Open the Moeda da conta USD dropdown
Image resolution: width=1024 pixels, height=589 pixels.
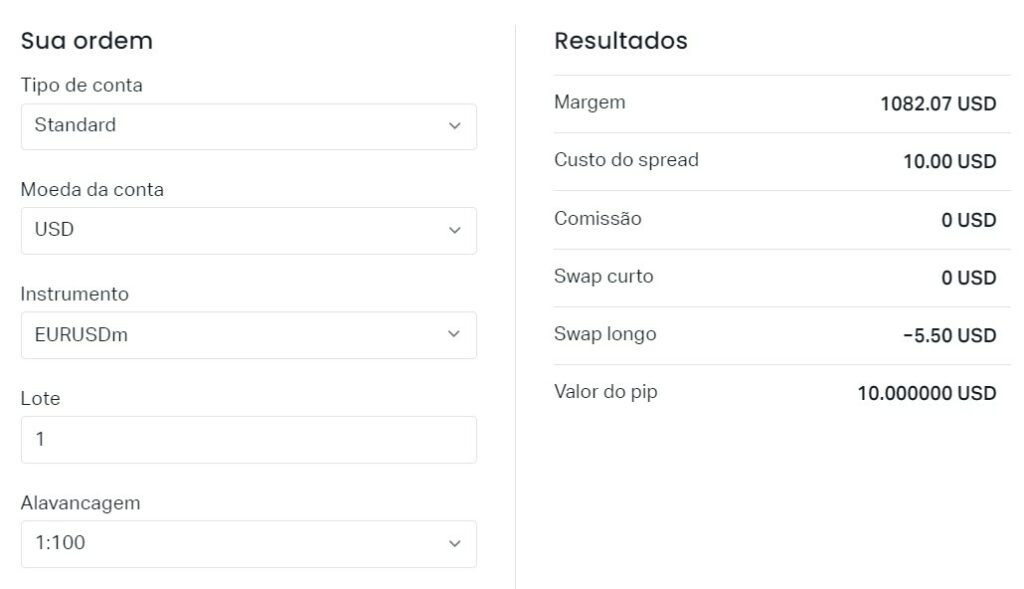[x=248, y=230]
